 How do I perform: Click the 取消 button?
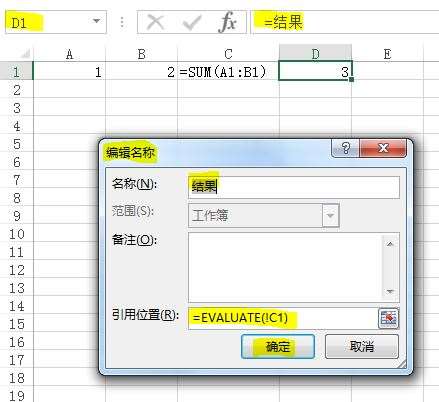(362, 347)
